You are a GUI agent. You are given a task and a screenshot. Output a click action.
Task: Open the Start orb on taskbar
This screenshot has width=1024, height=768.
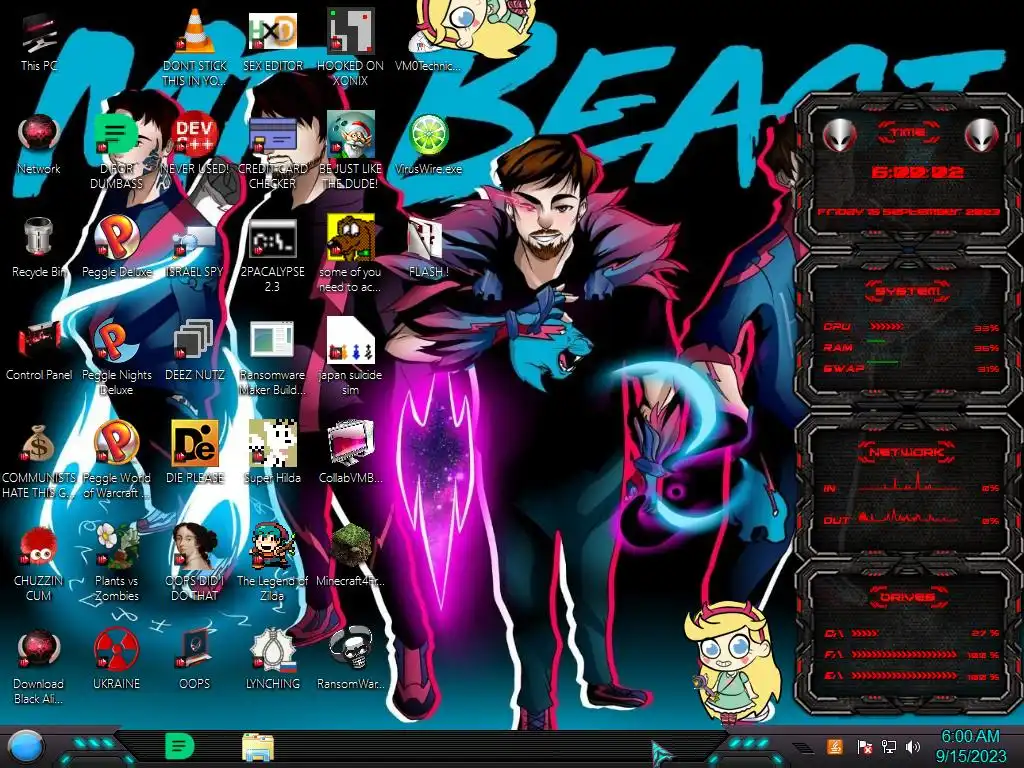(26, 746)
